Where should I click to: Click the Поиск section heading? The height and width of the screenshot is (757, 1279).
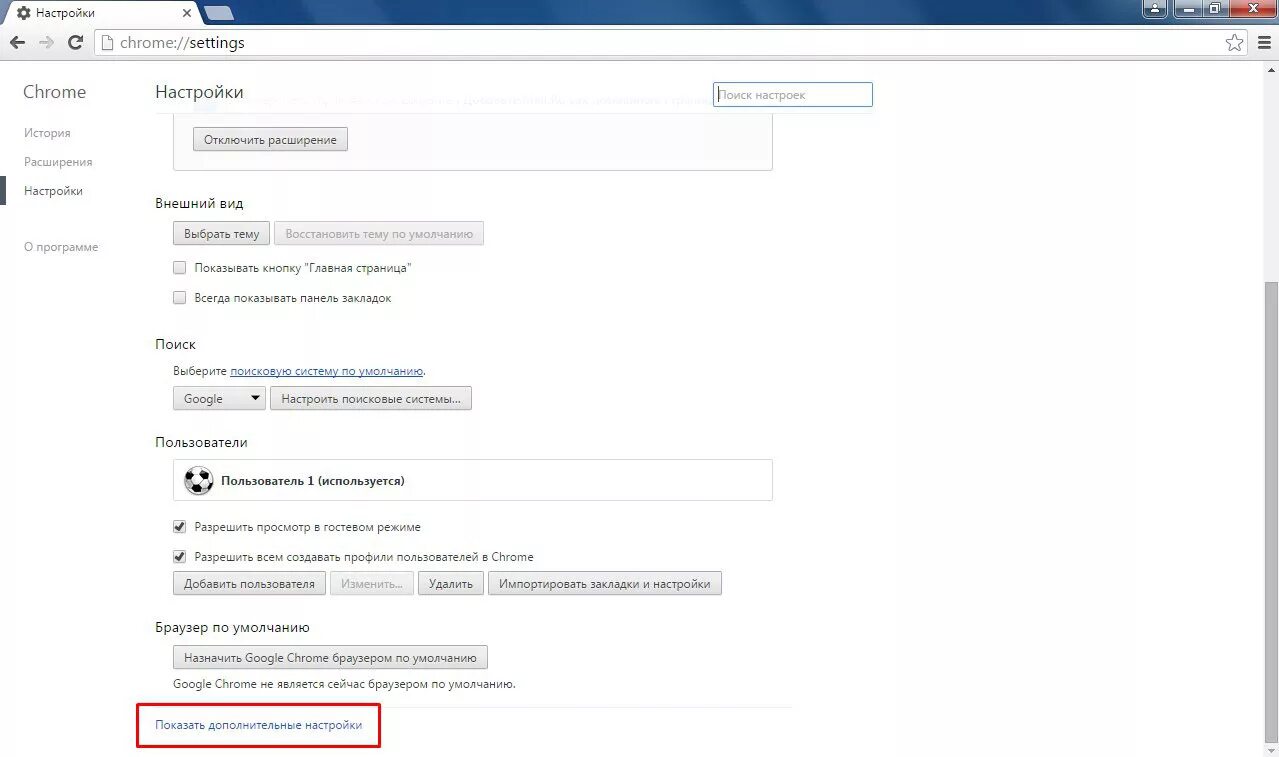tap(176, 344)
